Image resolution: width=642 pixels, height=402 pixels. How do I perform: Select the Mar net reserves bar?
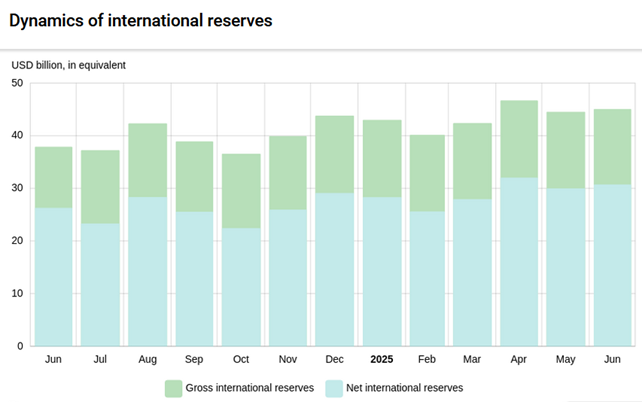(x=472, y=273)
